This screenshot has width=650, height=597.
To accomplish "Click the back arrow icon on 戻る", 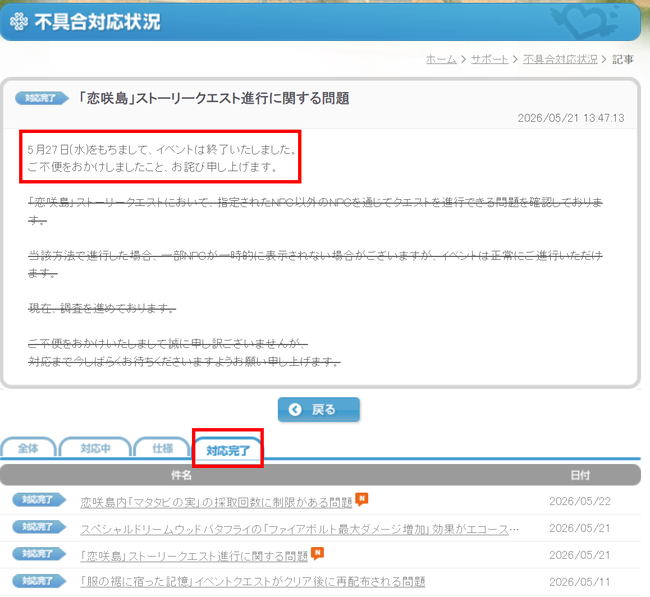I will [x=295, y=410].
